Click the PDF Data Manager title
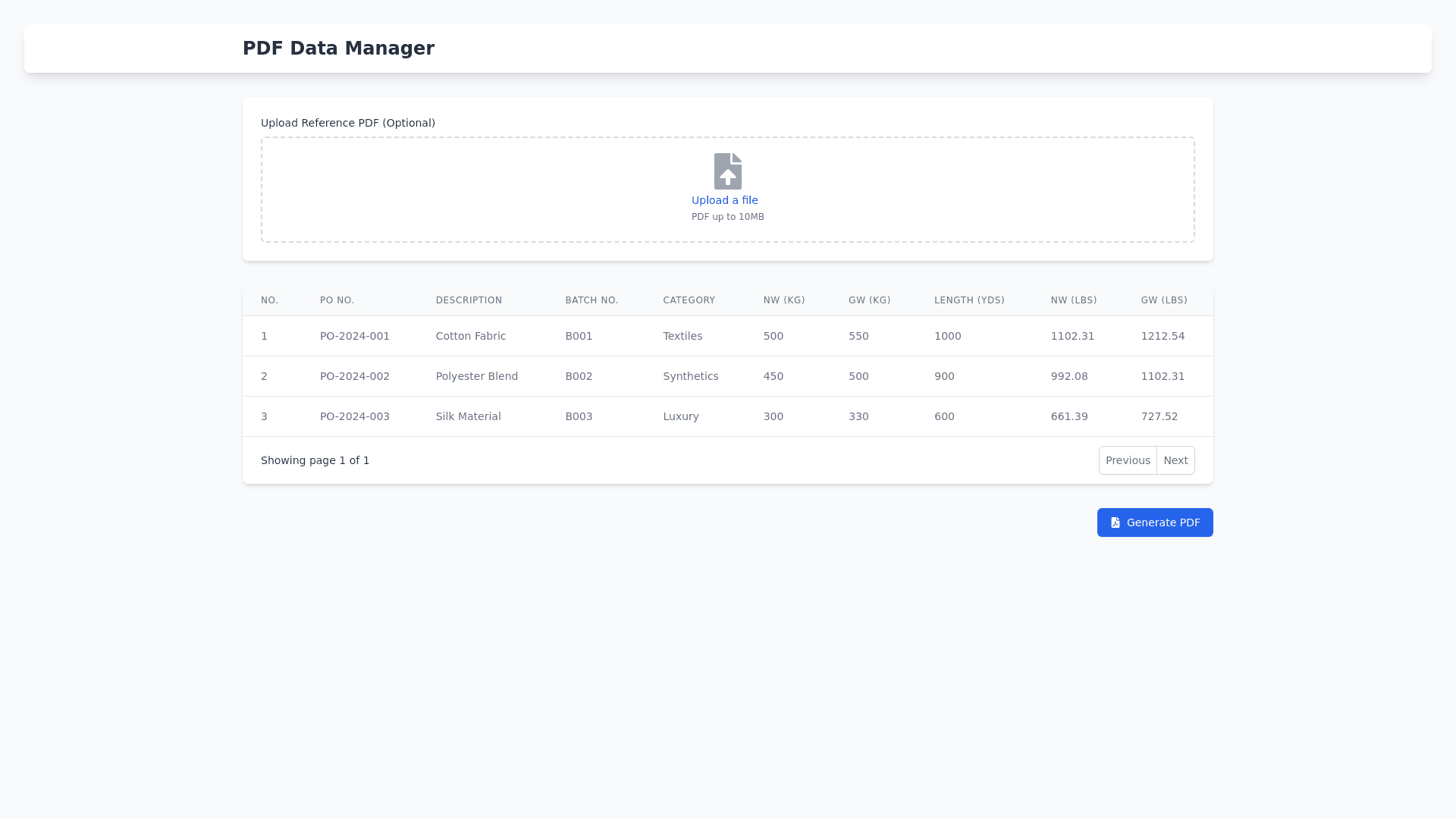 point(338,49)
